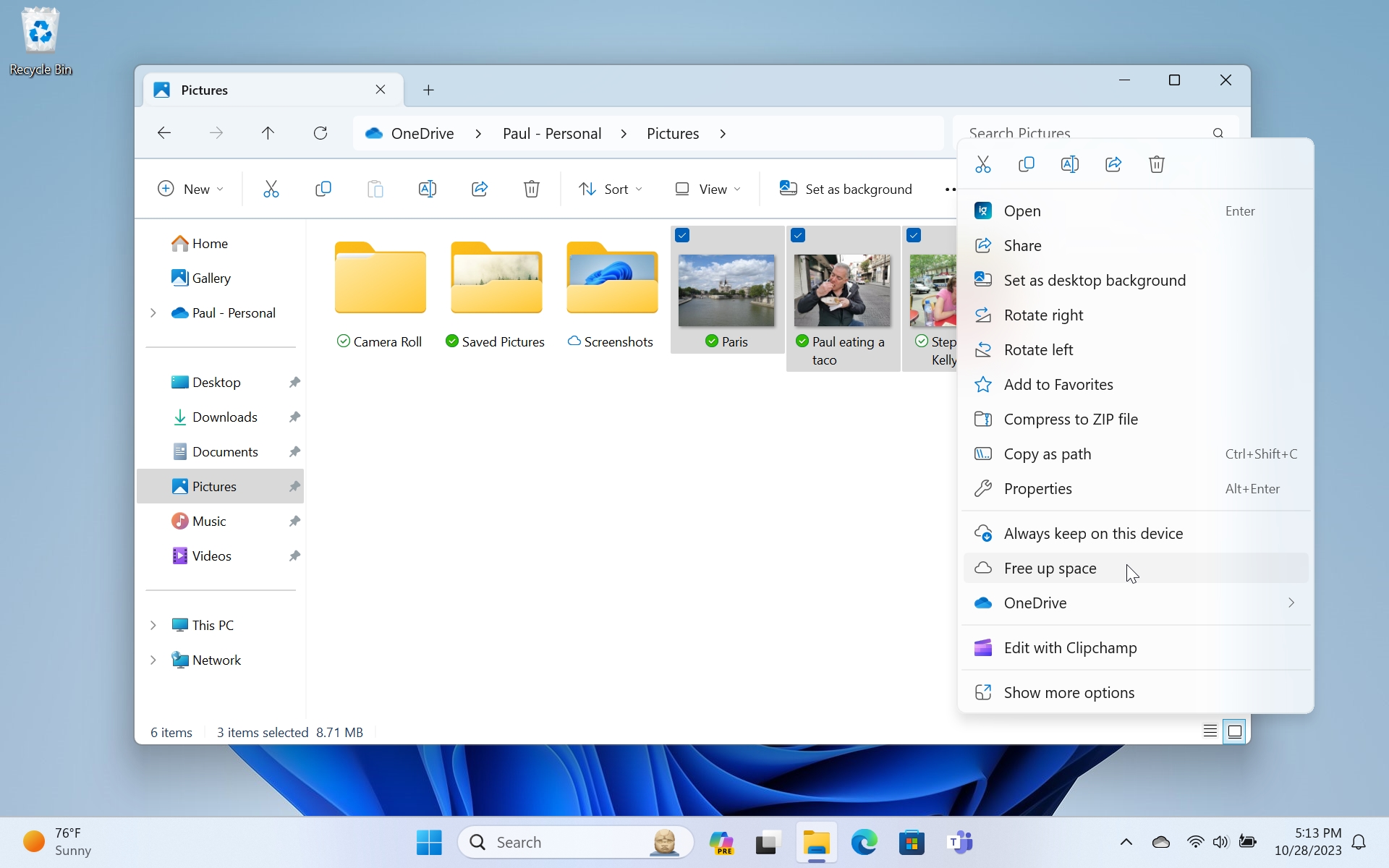The image size is (1389, 868).
Task: Click the Rename icon in toolbar
Action: [427, 189]
